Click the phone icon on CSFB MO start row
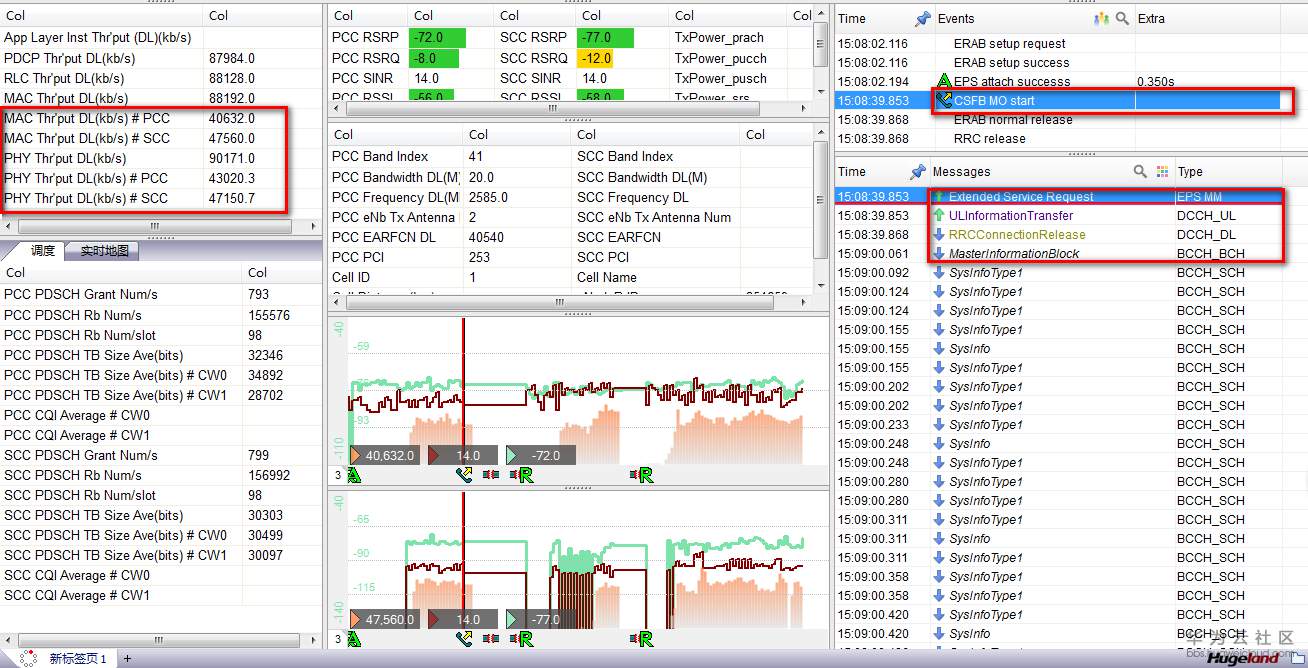1308x668 pixels. coord(944,100)
